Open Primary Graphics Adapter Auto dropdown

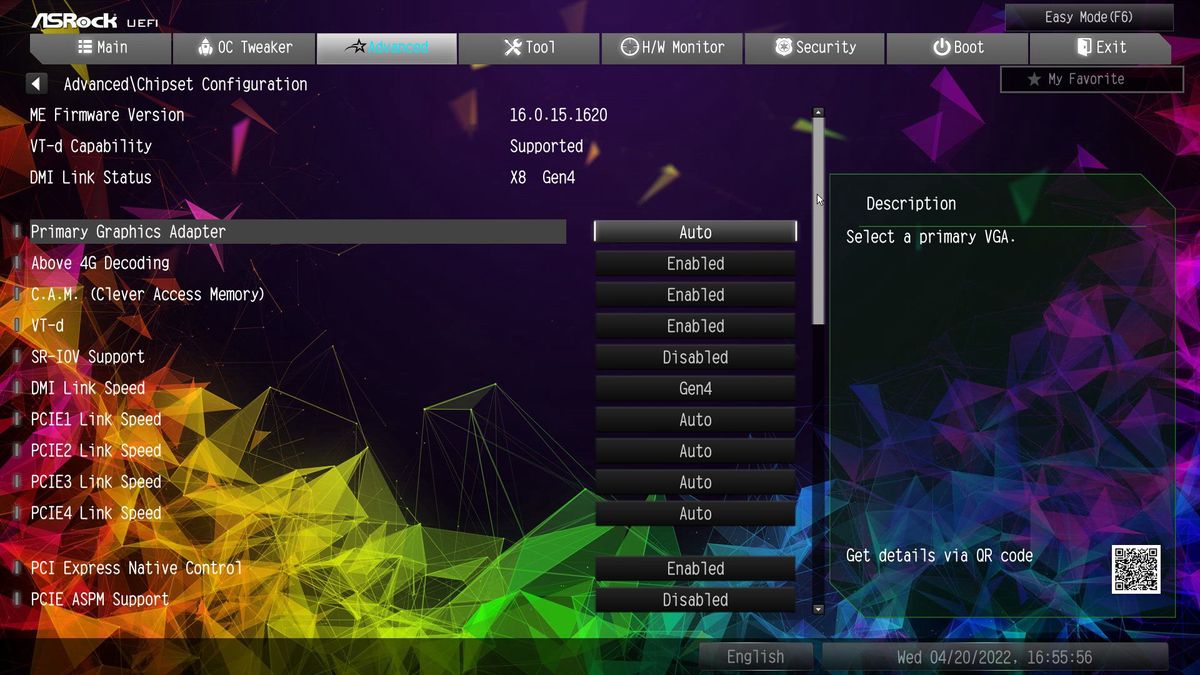click(x=695, y=232)
